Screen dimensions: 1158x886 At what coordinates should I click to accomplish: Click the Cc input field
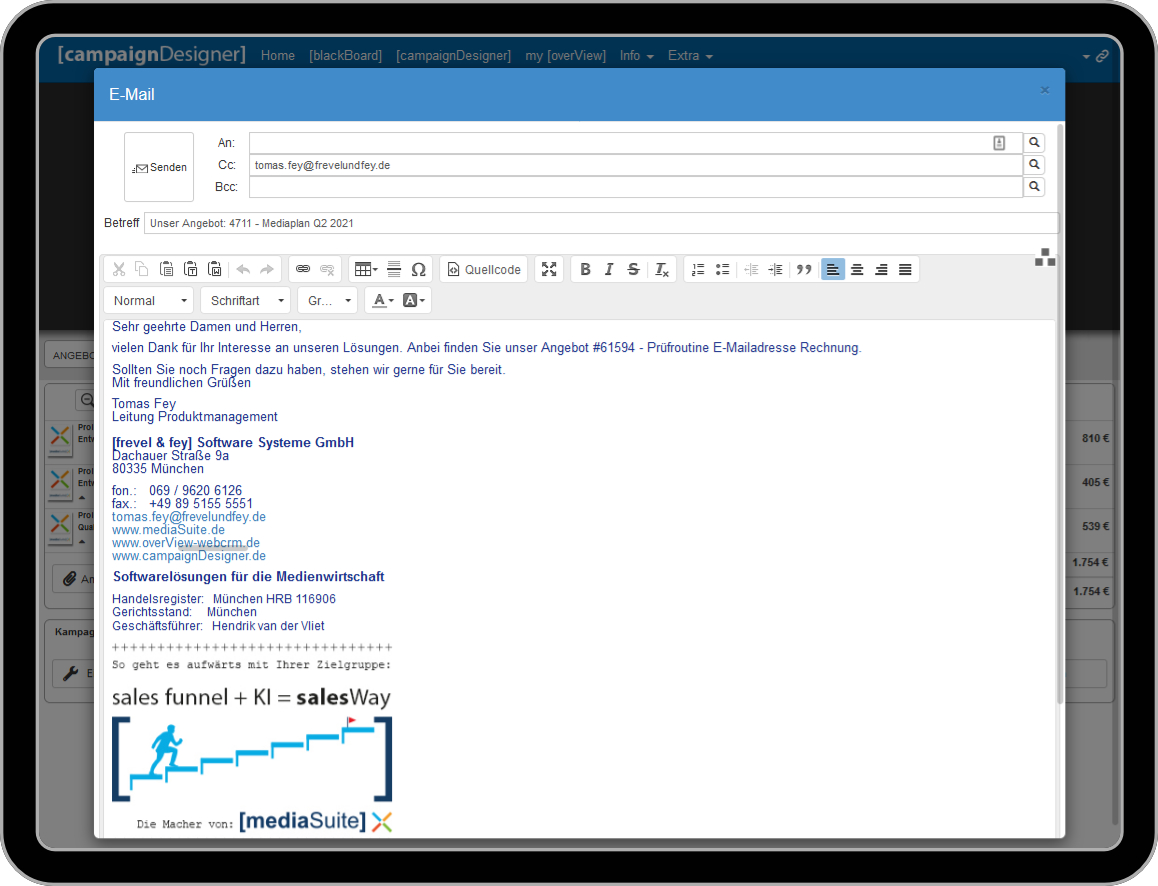[635, 165]
